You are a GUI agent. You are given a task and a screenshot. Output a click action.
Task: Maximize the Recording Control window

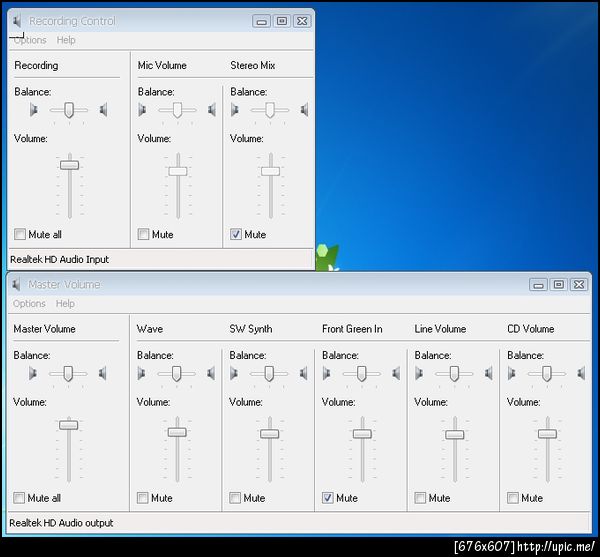[282, 21]
